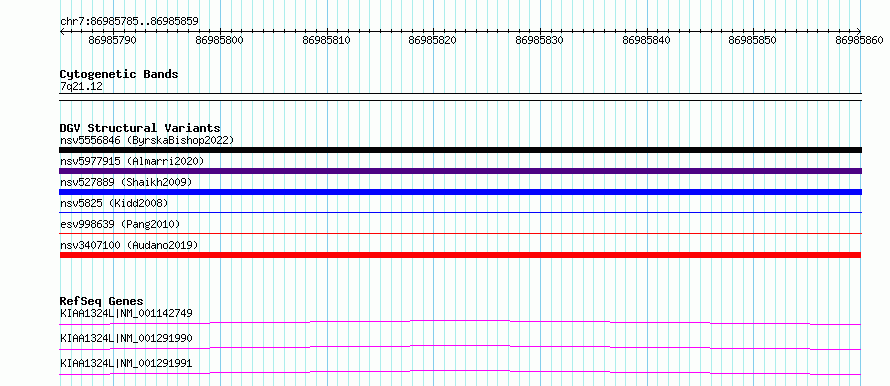Click ruler coordinate 86985790
890x386 pixels.
[112, 40]
